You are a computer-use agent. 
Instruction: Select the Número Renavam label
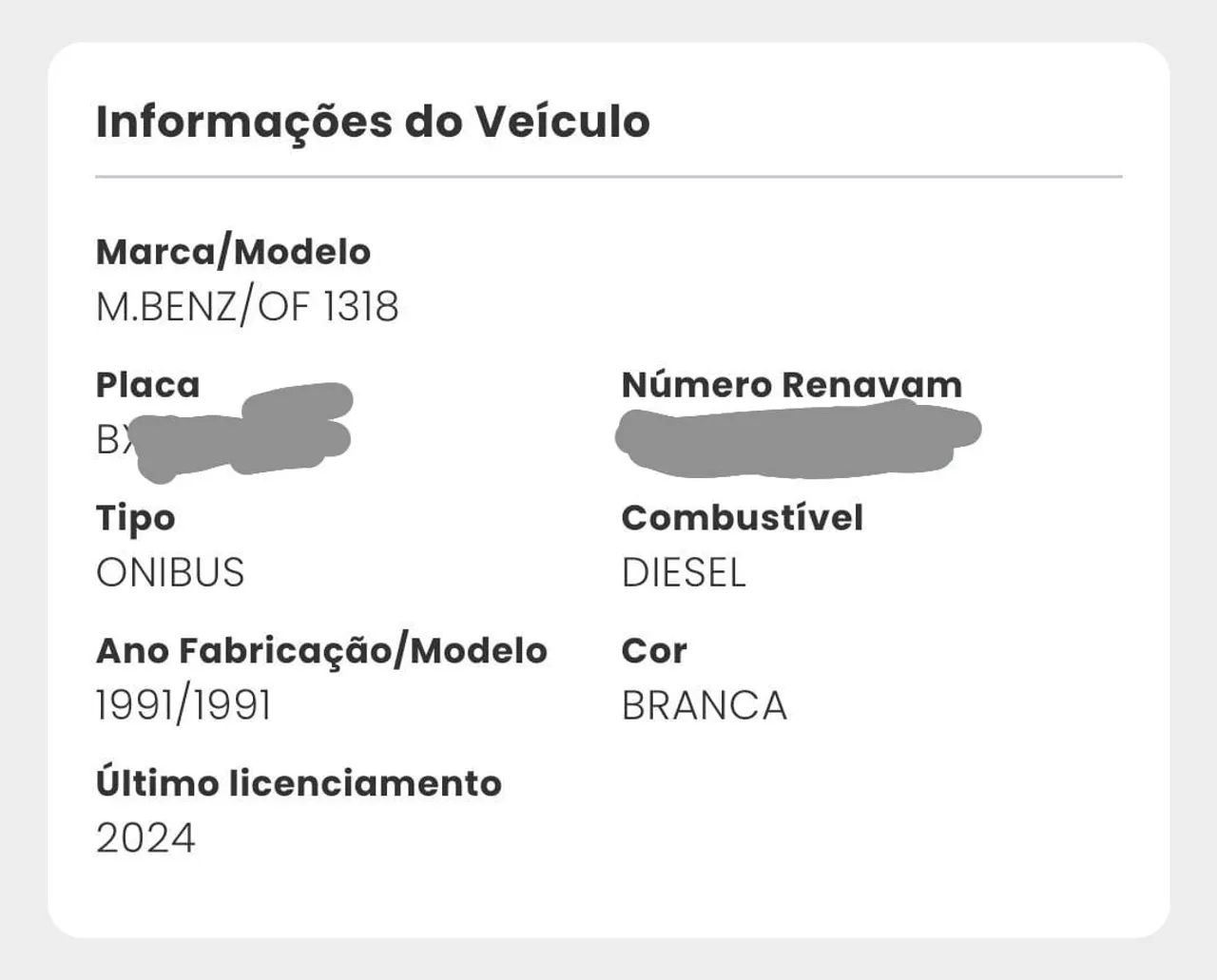(x=792, y=385)
